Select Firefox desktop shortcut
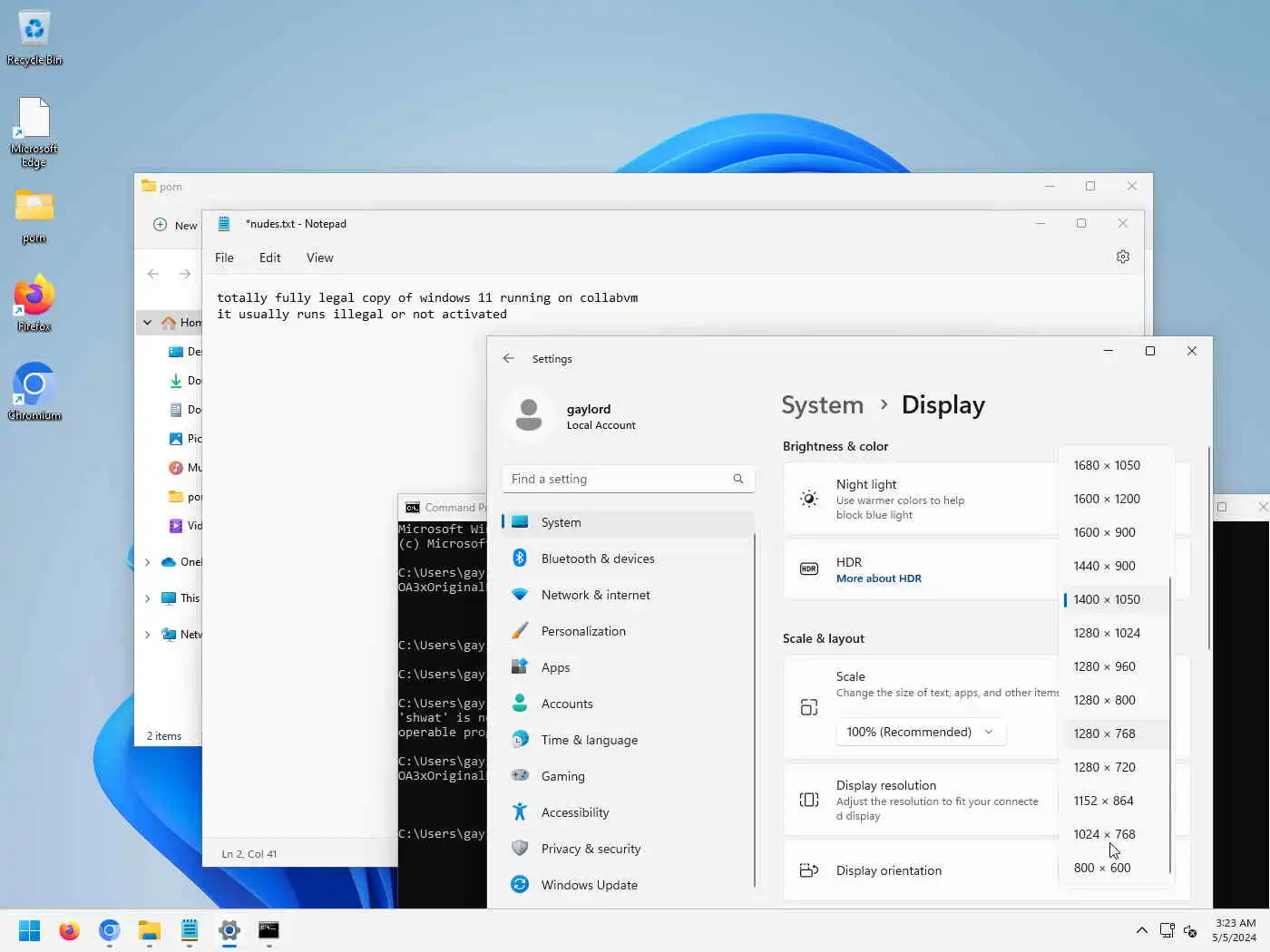Image resolution: width=1270 pixels, height=952 pixels. point(34,303)
